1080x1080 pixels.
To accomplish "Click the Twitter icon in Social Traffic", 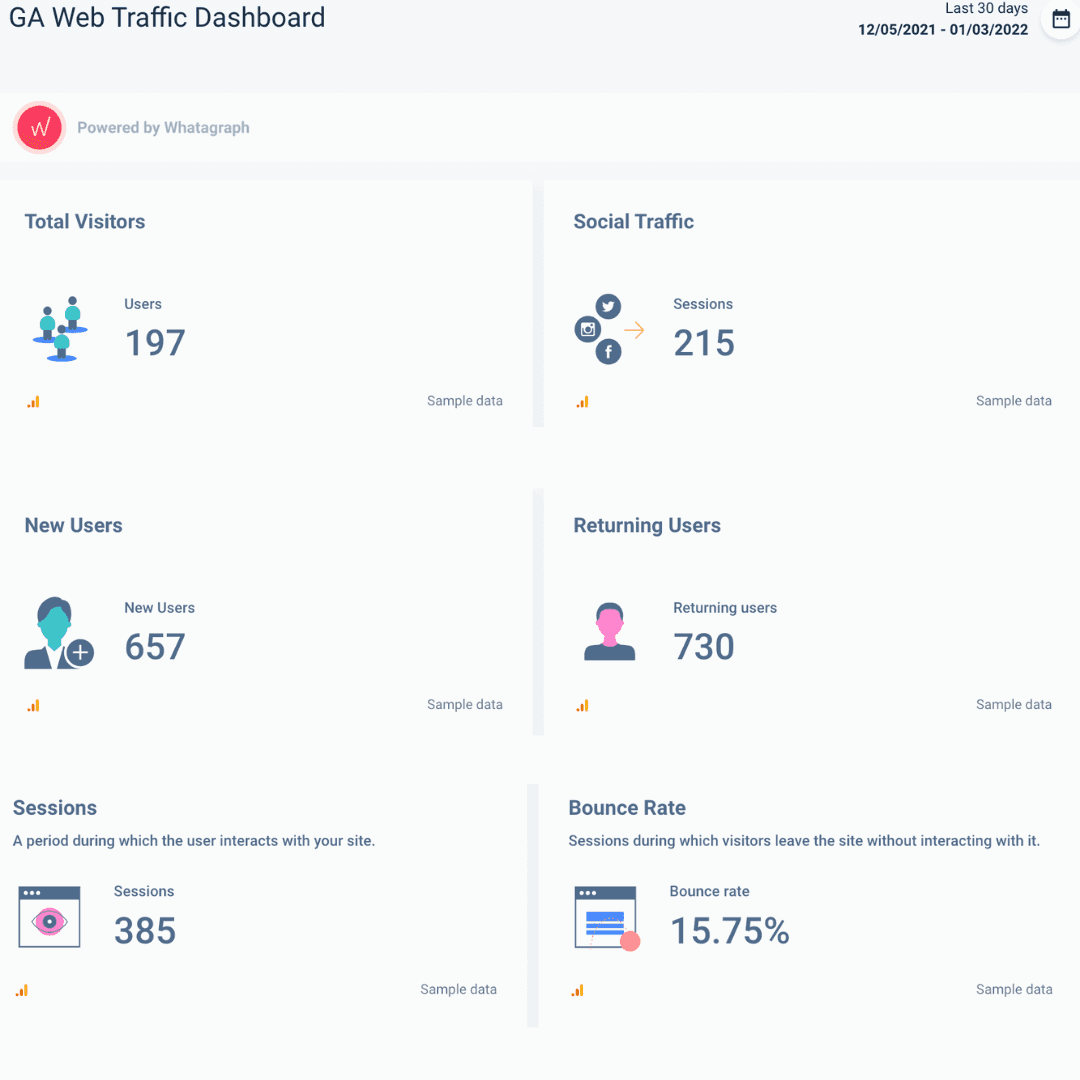I will click(608, 306).
